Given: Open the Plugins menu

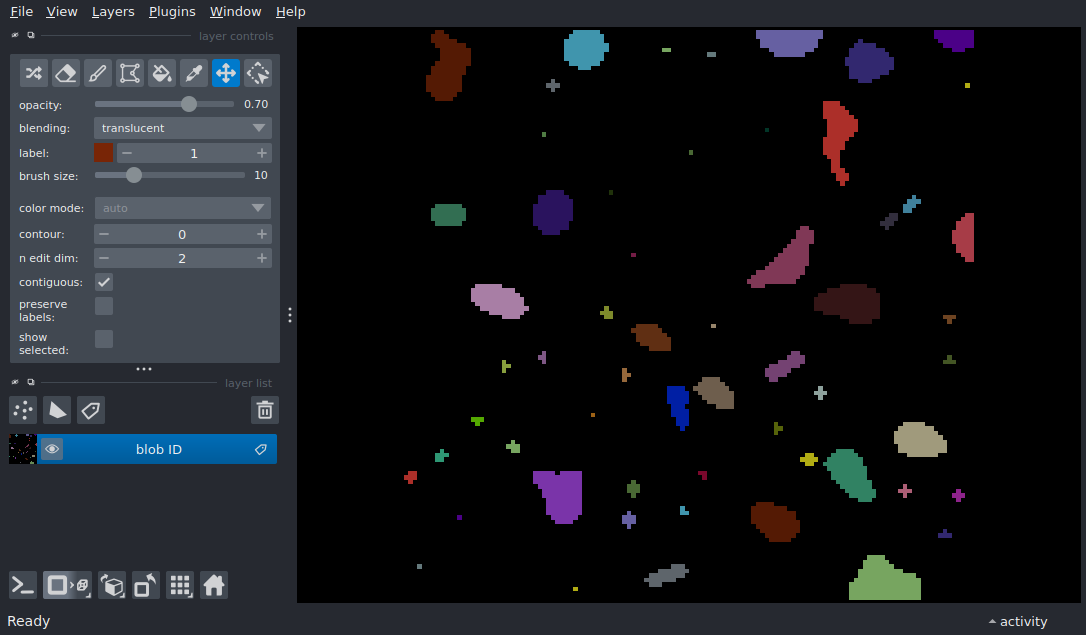Looking at the screenshot, I should pyautogui.click(x=172, y=12).
